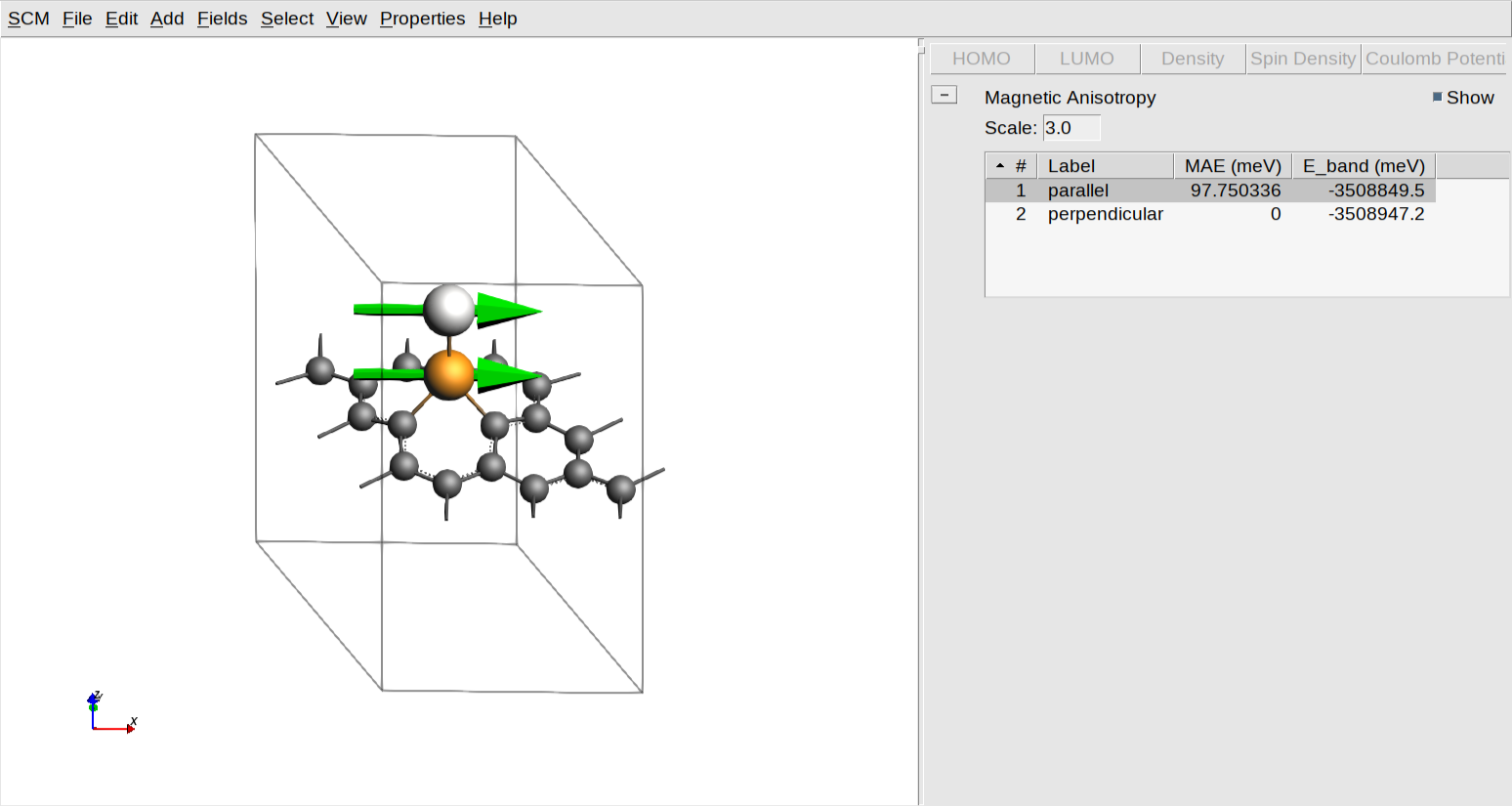Sort by MAE (meV) column header
This screenshot has height=806, width=1512.
pos(1233,166)
